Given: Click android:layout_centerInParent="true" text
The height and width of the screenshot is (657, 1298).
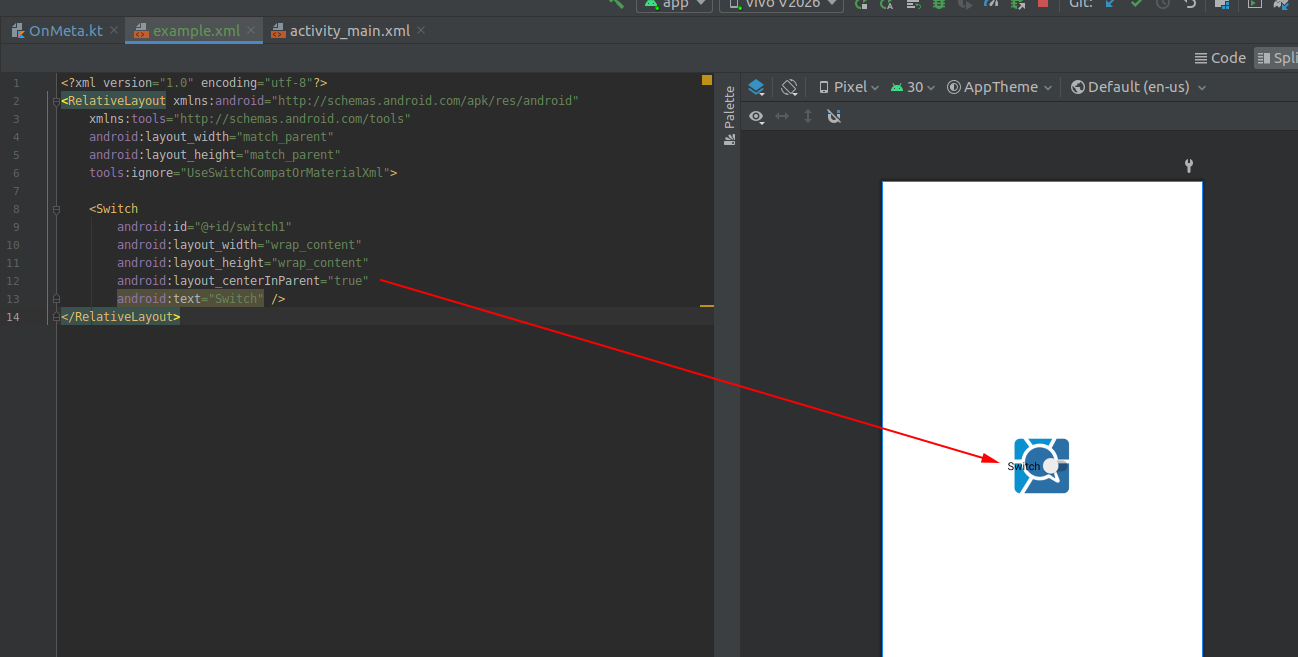Looking at the screenshot, I should point(243,281).
